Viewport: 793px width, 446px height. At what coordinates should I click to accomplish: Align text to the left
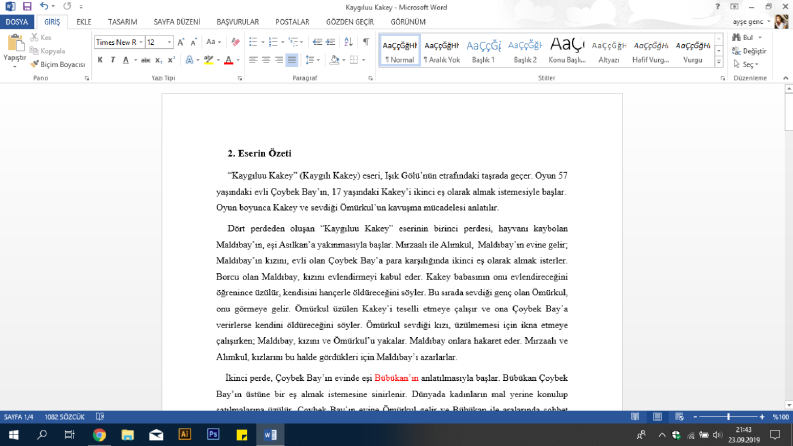(x=253, y=60)
